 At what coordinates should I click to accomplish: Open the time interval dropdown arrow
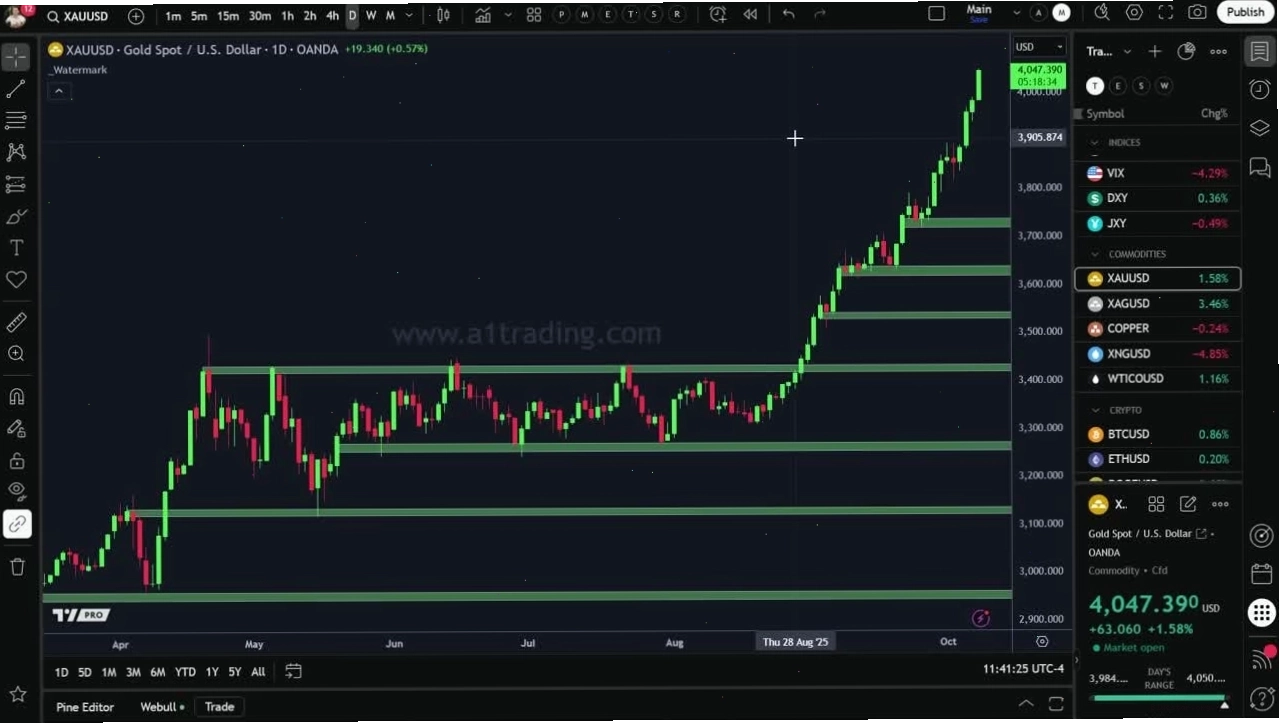click(x=411, y=15)
